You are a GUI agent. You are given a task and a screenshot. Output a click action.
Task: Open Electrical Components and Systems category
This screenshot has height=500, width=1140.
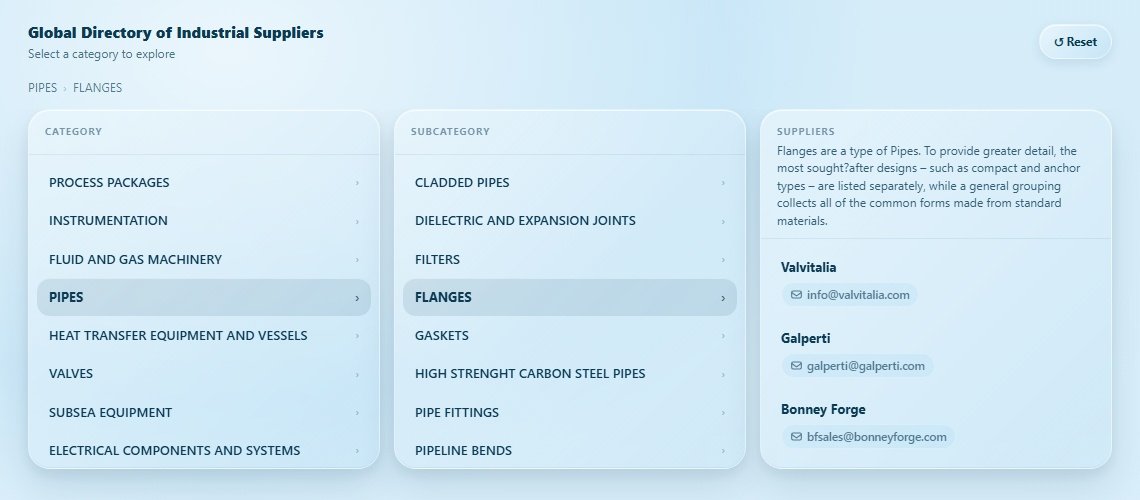(x=174, y=451)
